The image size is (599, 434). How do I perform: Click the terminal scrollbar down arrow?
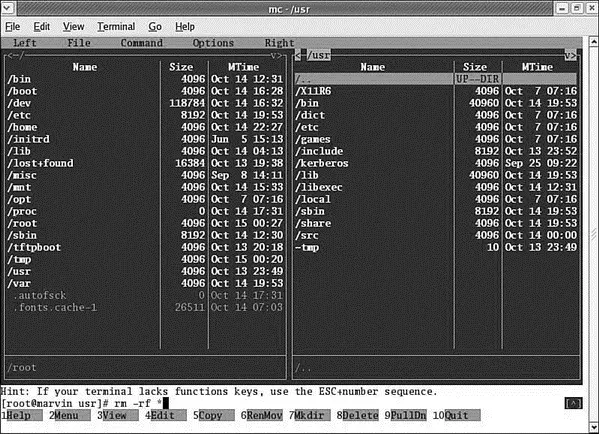click(593, 427)
